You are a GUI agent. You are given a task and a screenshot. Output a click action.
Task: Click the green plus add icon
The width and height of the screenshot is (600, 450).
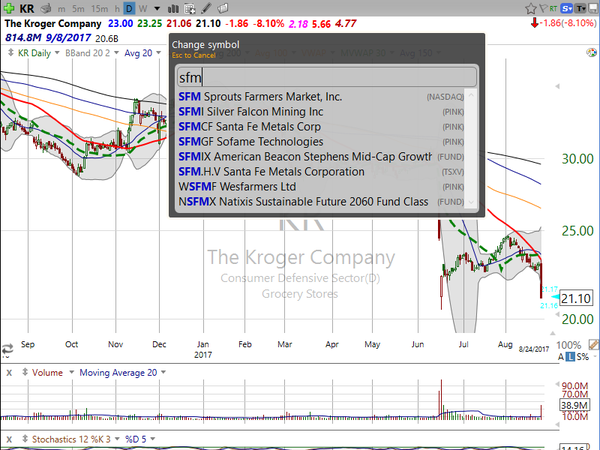pyautogui.click(x=8, y=8)
